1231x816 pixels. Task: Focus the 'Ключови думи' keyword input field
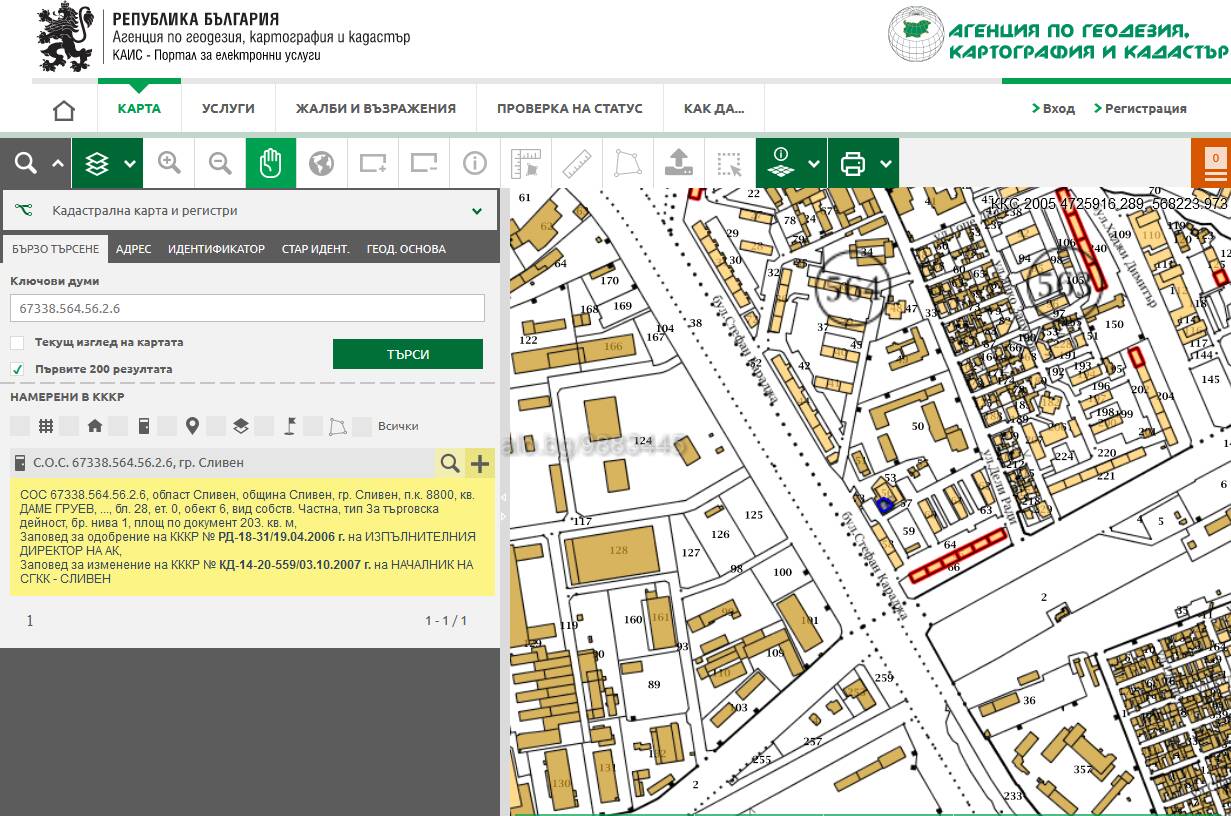point(247,308)
